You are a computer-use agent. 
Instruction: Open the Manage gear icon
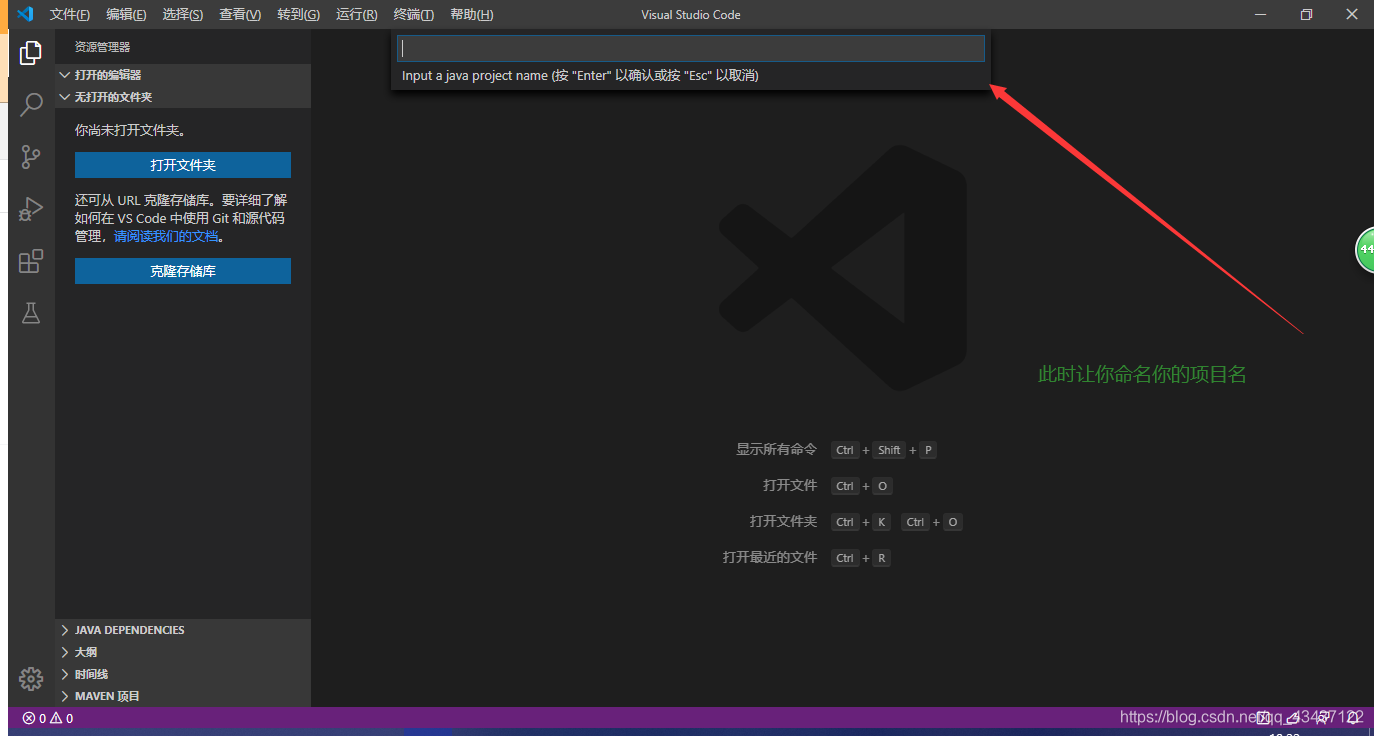[x=31, y=678]
